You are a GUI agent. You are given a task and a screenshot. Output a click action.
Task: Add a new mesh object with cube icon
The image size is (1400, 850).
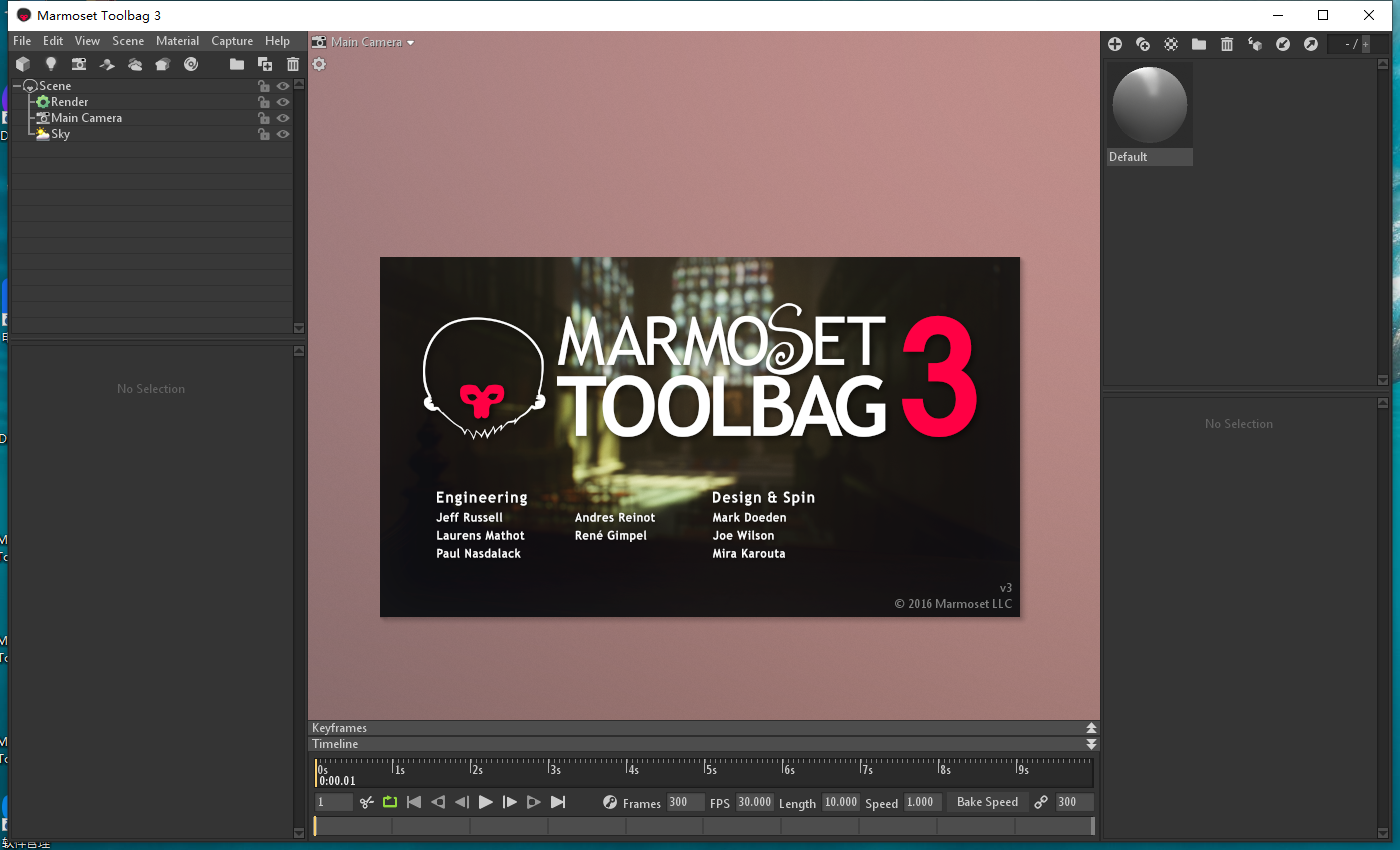click(22, 64)
